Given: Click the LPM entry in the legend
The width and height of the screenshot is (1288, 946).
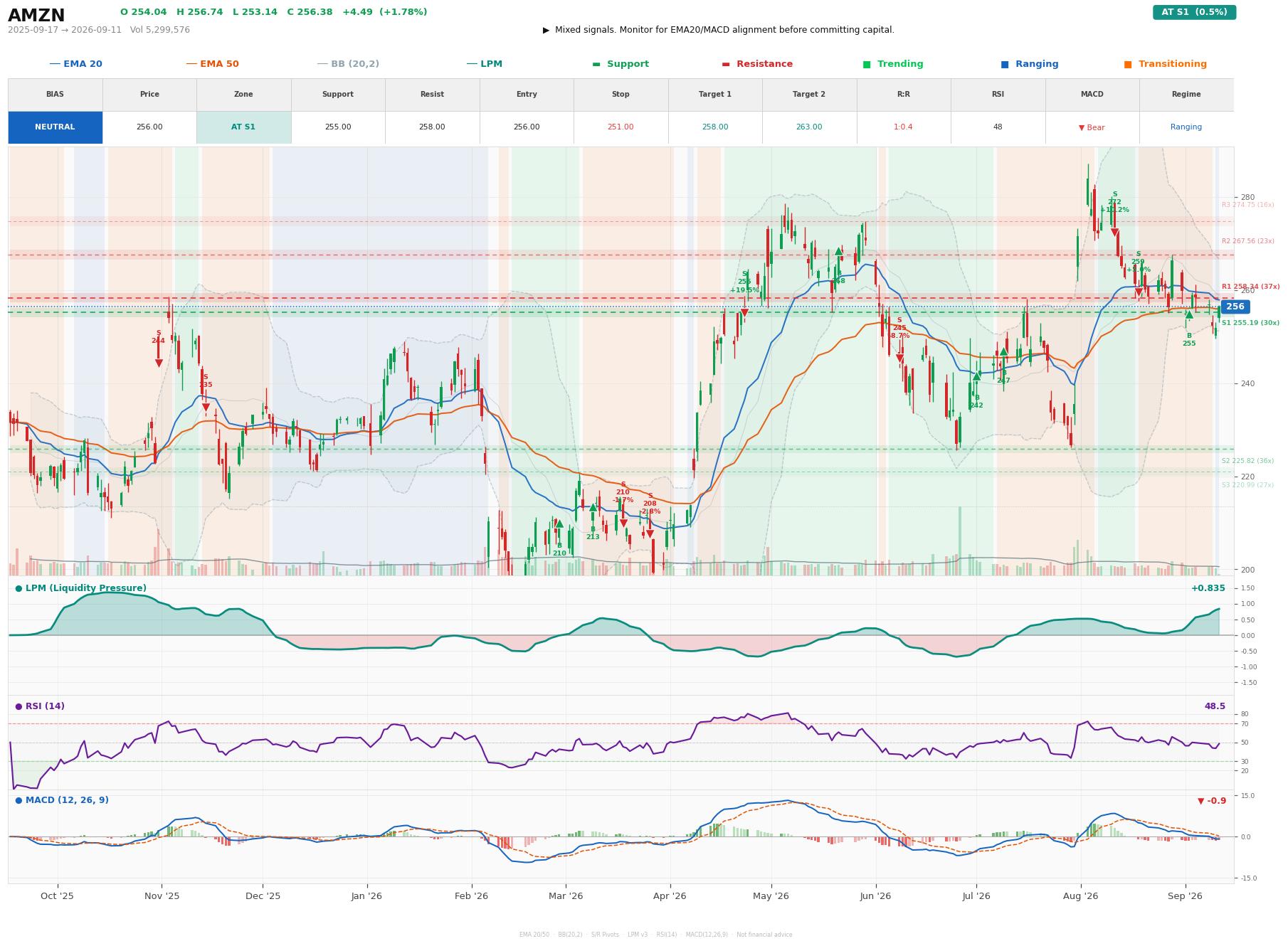Looking at the screenshot, I should click(484, 64).
